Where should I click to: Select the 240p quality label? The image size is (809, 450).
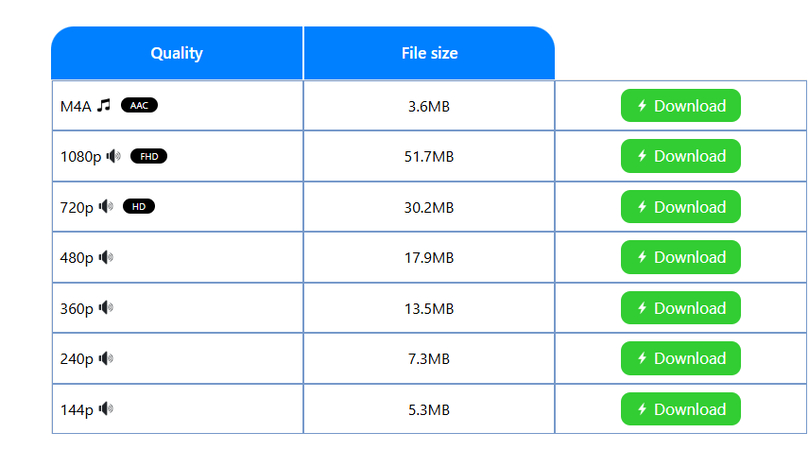click(x=77, y=359)
